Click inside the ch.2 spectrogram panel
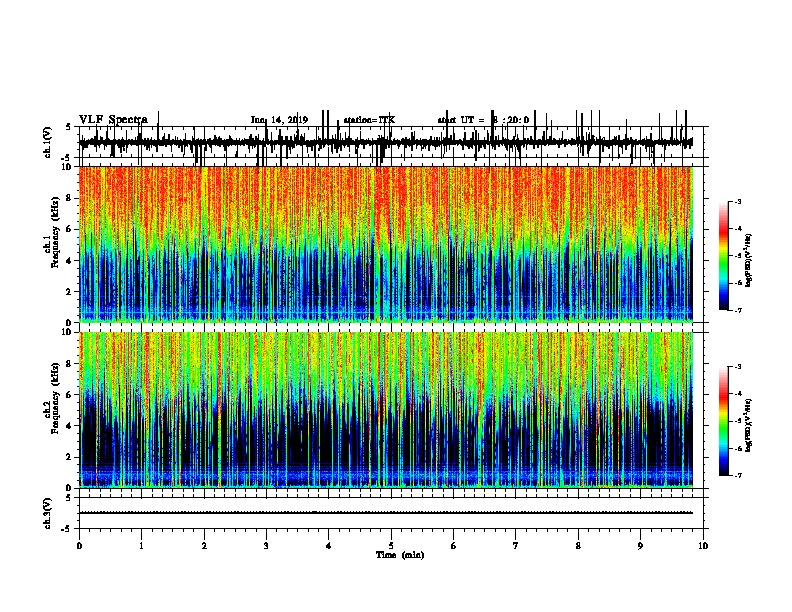Viewport: 792px width, 612px height. coord(385,410)
